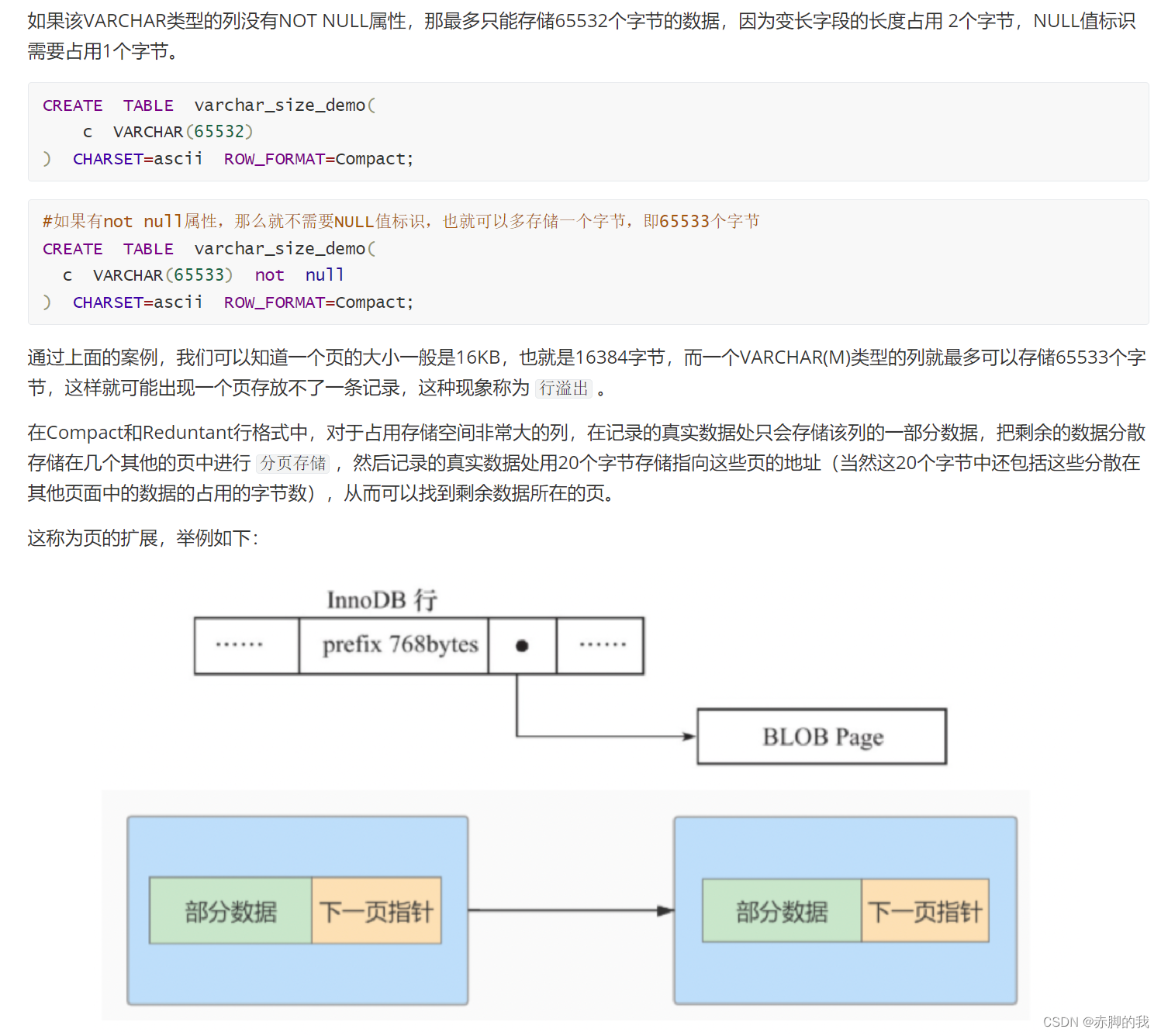This screenshot has height=1036, width=1161.
Task: Click the VARCHAR(65532) text in code
Action: pos(183,132)
